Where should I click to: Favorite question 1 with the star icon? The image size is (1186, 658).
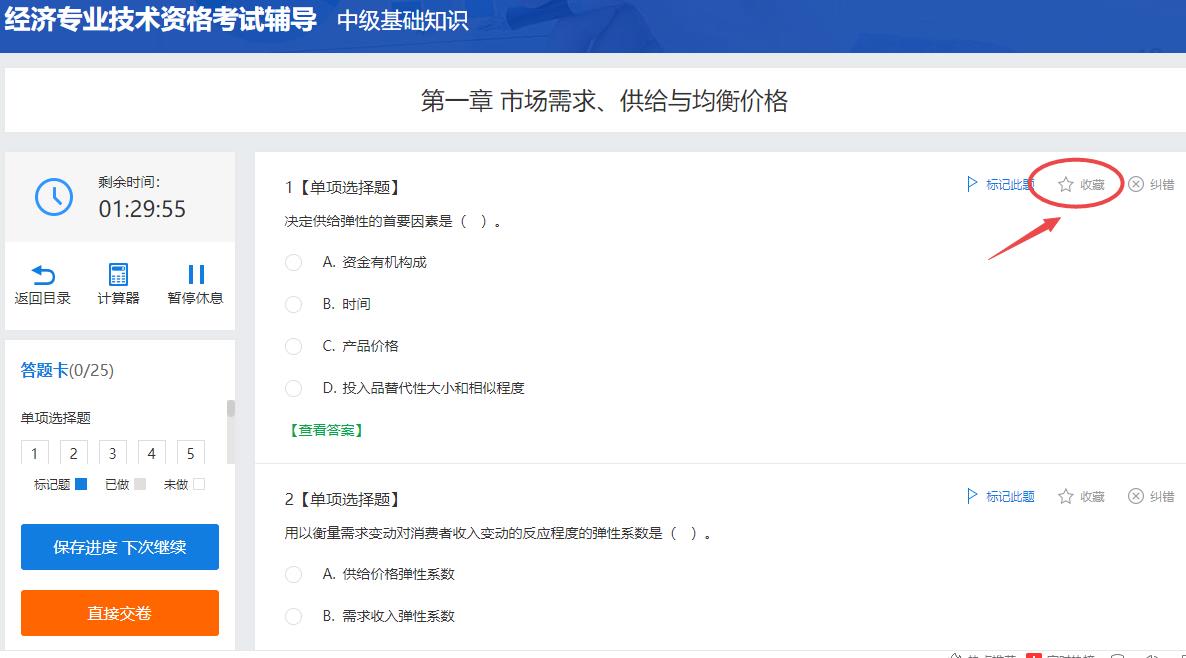point(1066,184)
